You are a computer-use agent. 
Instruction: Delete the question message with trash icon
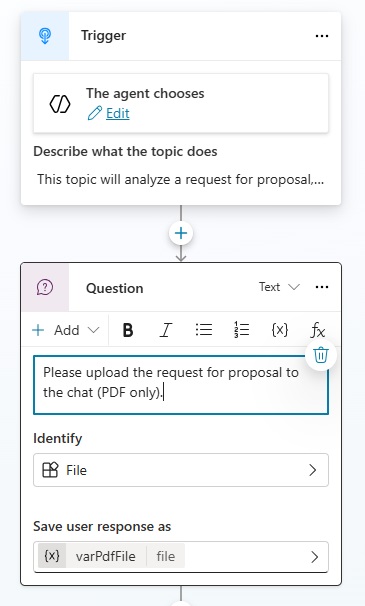click(x=321, y=355)
